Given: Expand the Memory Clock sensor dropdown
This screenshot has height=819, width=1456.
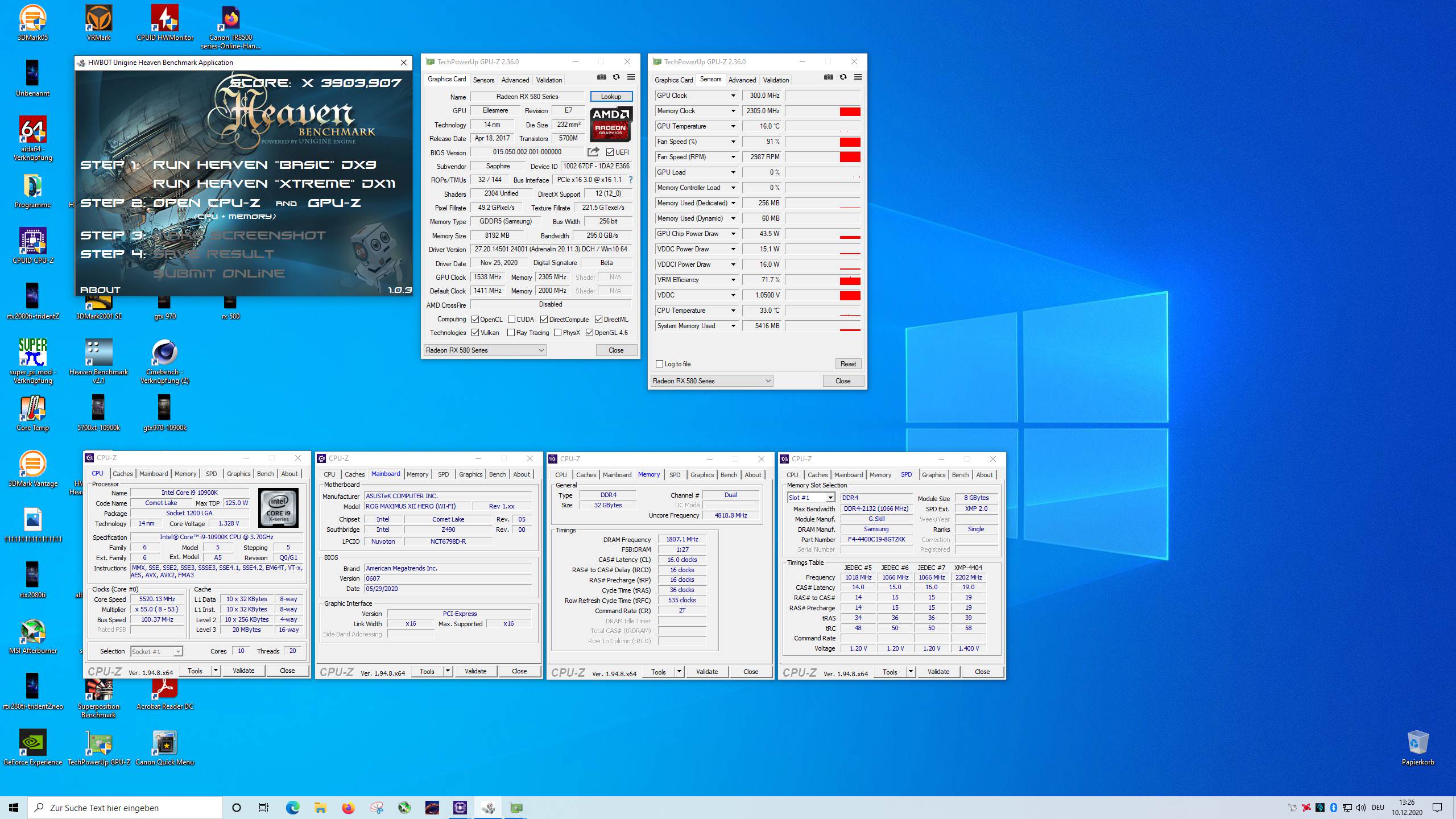Looking at the screenshot, I should 733,111.
